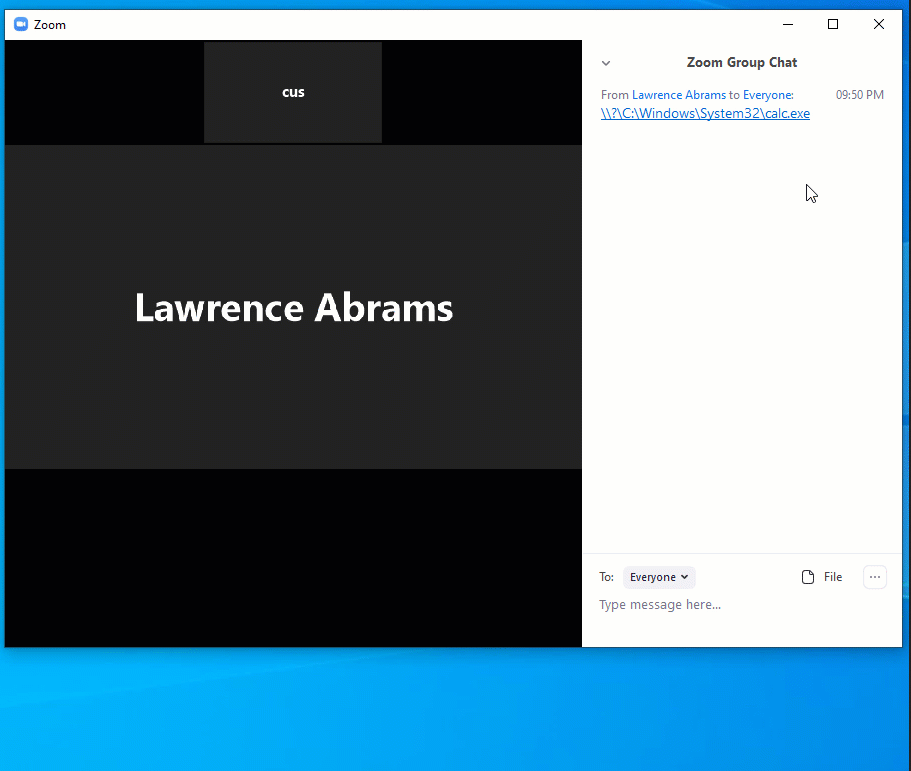This screenshot has width=911, height=771.
Task: Maximize the Zoom window
Action: 833,24
